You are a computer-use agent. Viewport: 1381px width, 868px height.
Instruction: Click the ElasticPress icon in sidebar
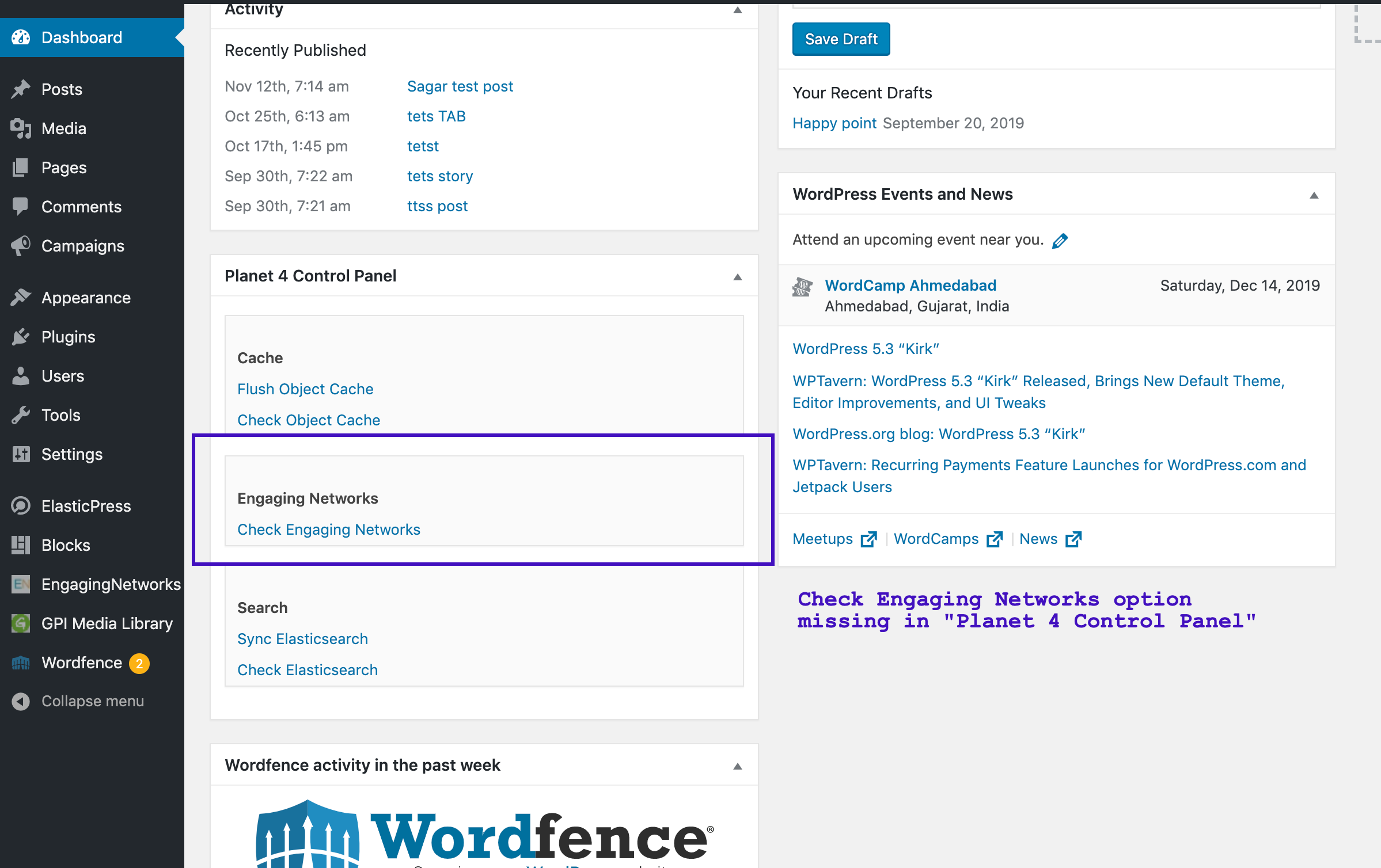coord(21,506)
